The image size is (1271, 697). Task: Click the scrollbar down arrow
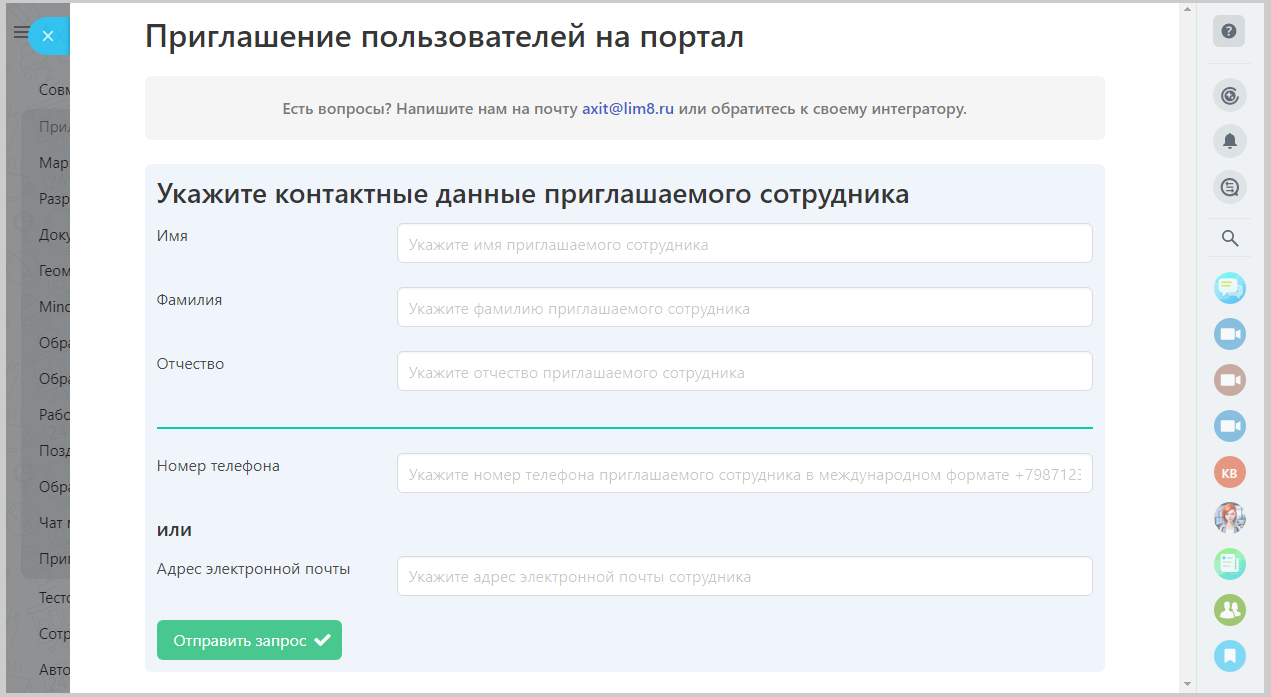click(1187, 684)
